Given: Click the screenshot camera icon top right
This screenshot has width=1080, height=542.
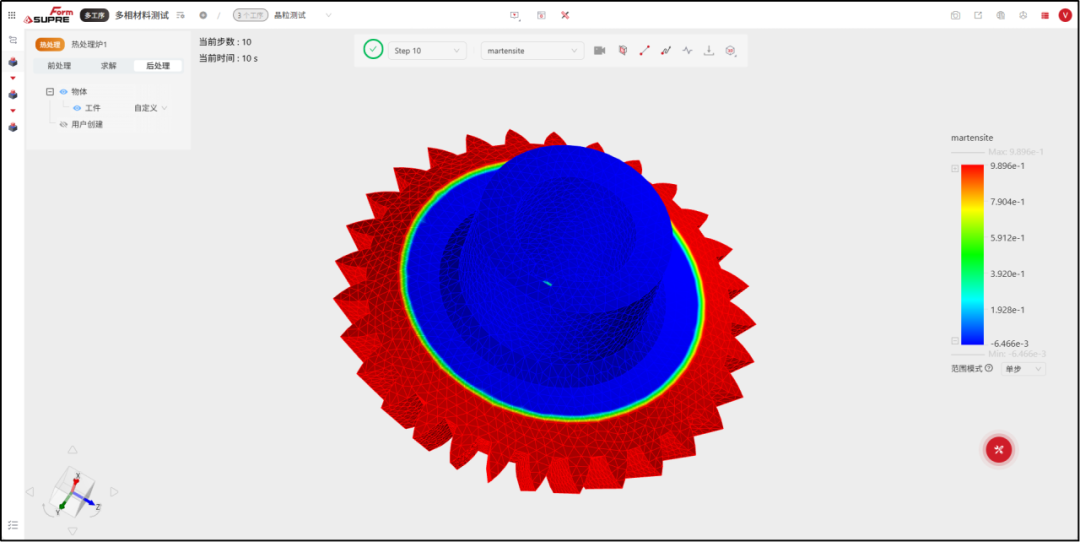Looking at the screenshot, I should [955, 15].
